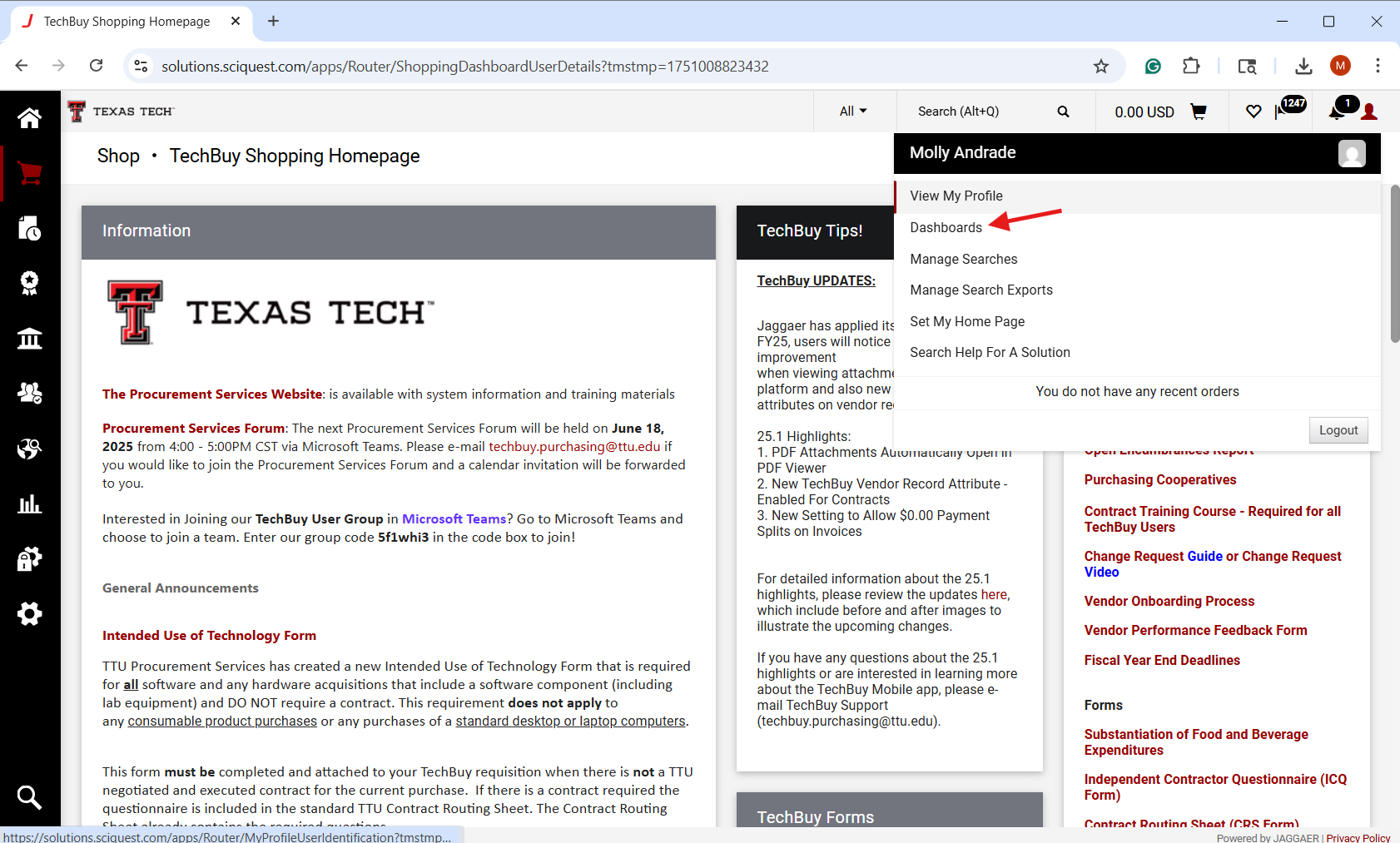
Task: Select the Shop cart sidebar icon
Action: point(29,173)
